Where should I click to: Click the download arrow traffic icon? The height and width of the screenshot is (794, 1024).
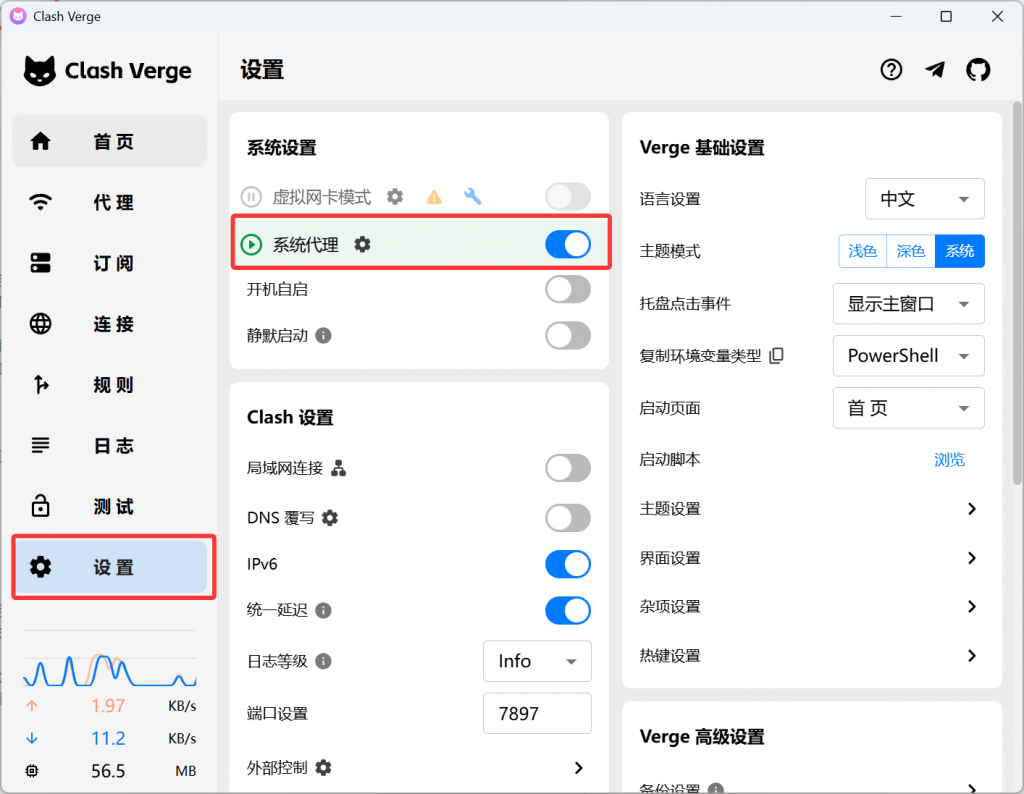click(31, 738)
